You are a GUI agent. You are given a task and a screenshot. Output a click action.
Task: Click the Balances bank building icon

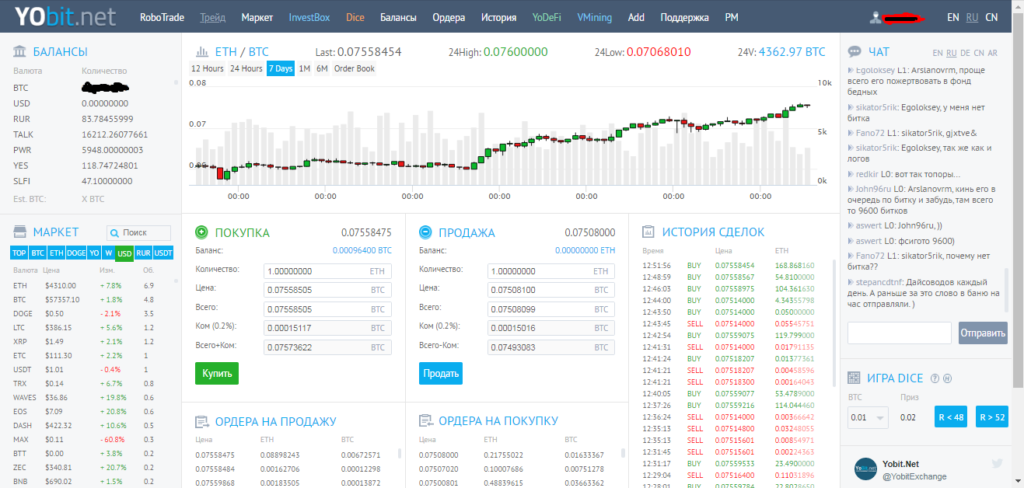[20, 52]
